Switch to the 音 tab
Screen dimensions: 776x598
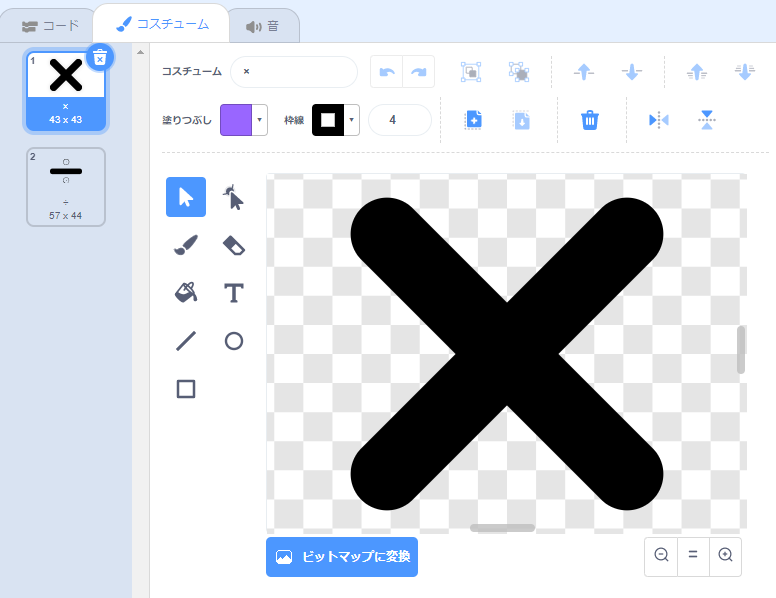[263, 26]
